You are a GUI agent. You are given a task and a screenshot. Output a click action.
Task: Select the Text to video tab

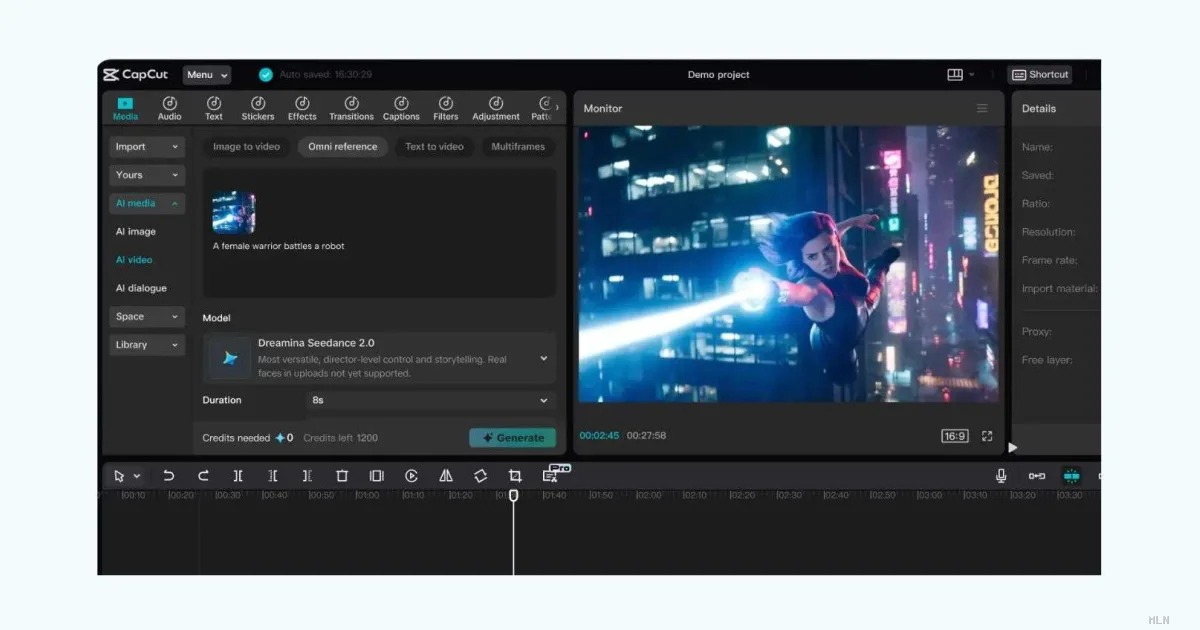(x=434, y=146)
